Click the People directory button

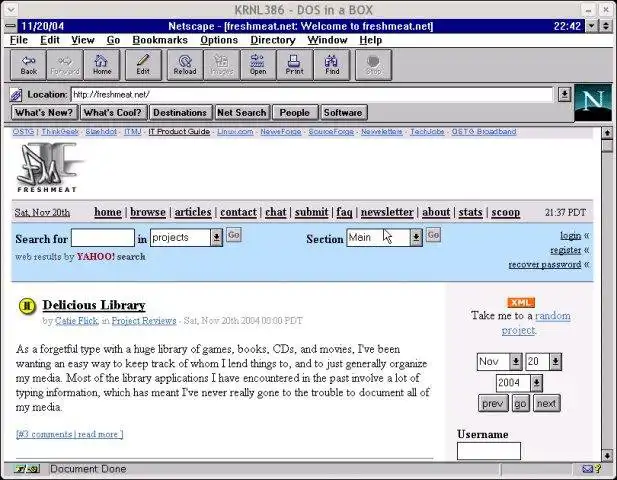tap(295, 113)
